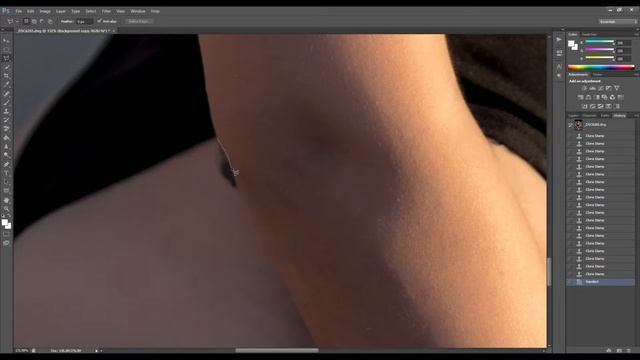Open the status bar info arrow menu

tap(97, 350)
